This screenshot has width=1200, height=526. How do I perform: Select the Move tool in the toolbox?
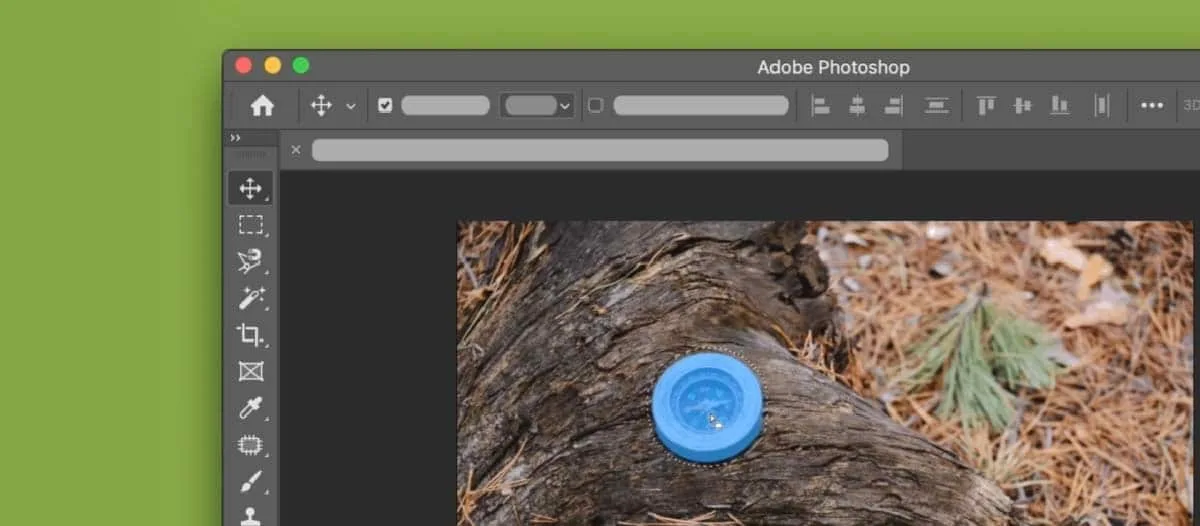[250, 188]
